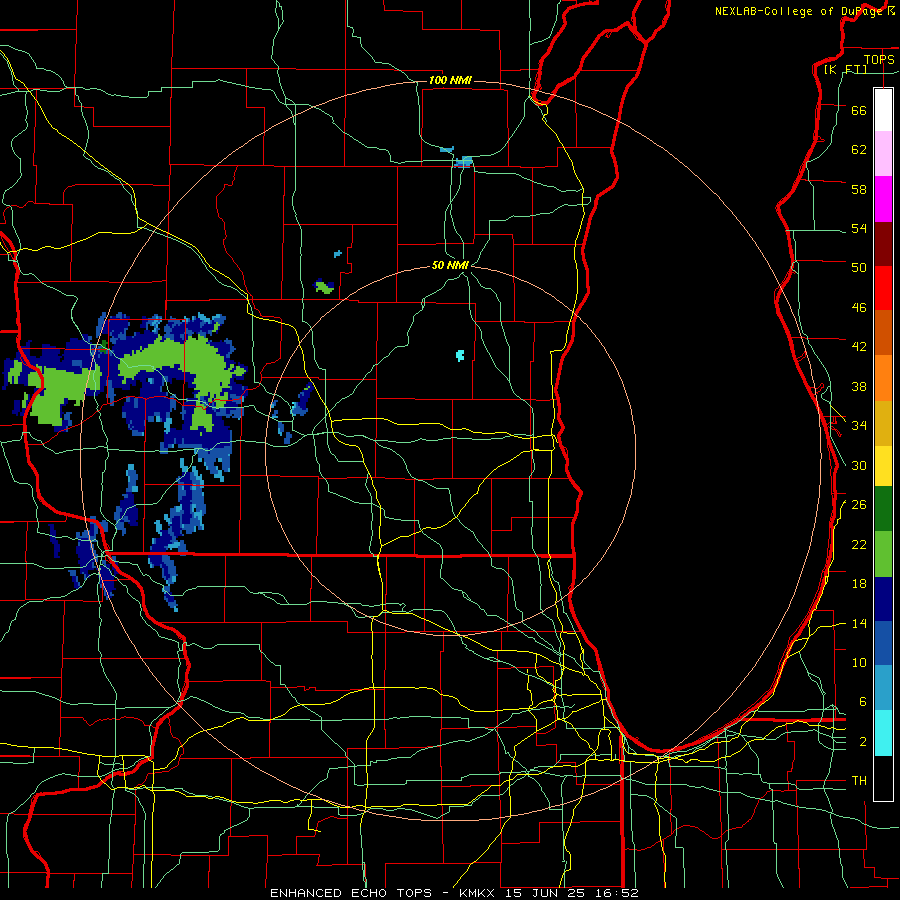Click the '50' legend value
This screenshot has width=900, height=900.
coord(859,267)
